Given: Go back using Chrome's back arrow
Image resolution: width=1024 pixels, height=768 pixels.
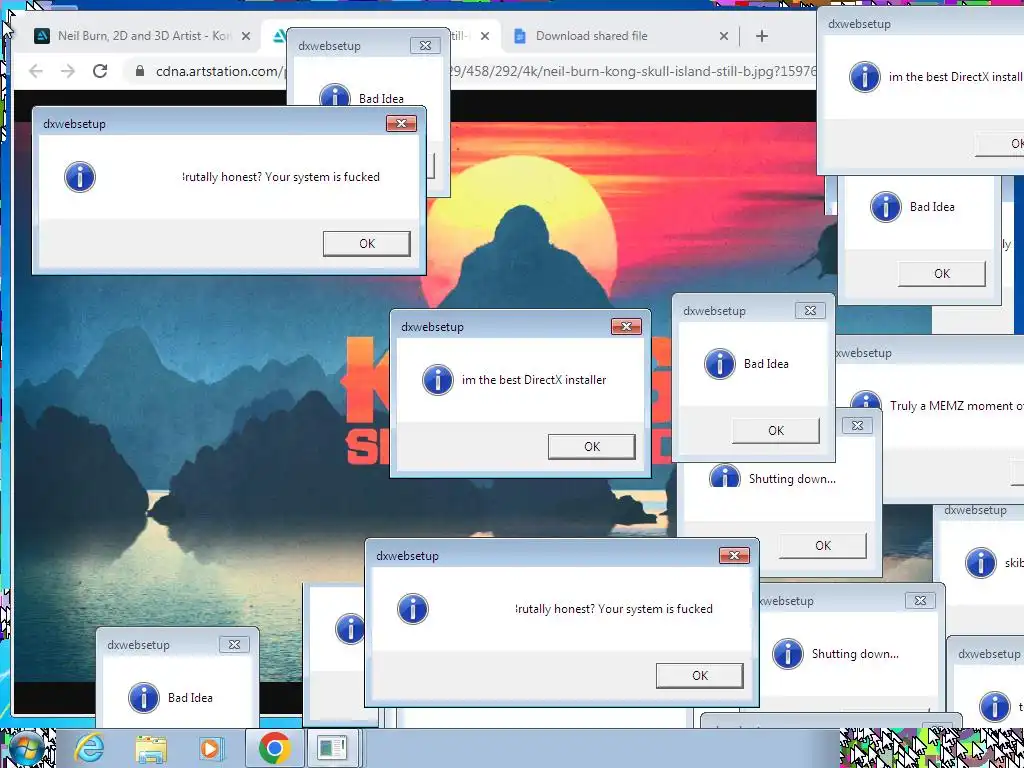Looking at the screenshot, I should point(36,71).
